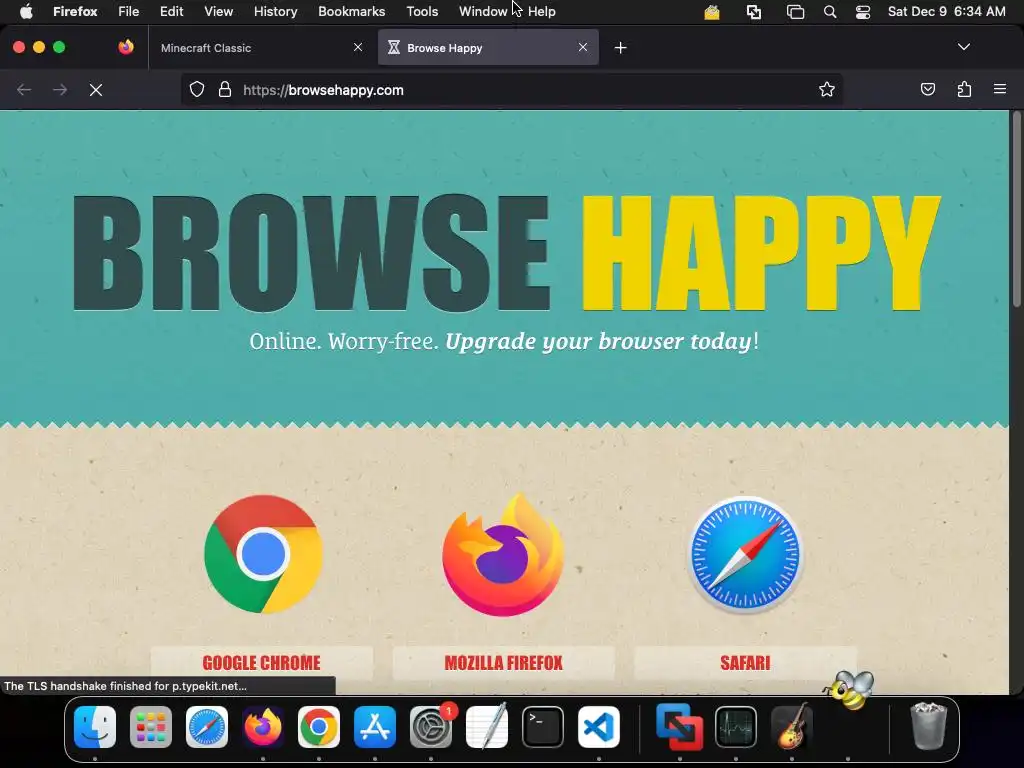The width and height of the screenshot is (1024, 768).
Task: Open Control Center in menu bar
Action: [863, 12]
